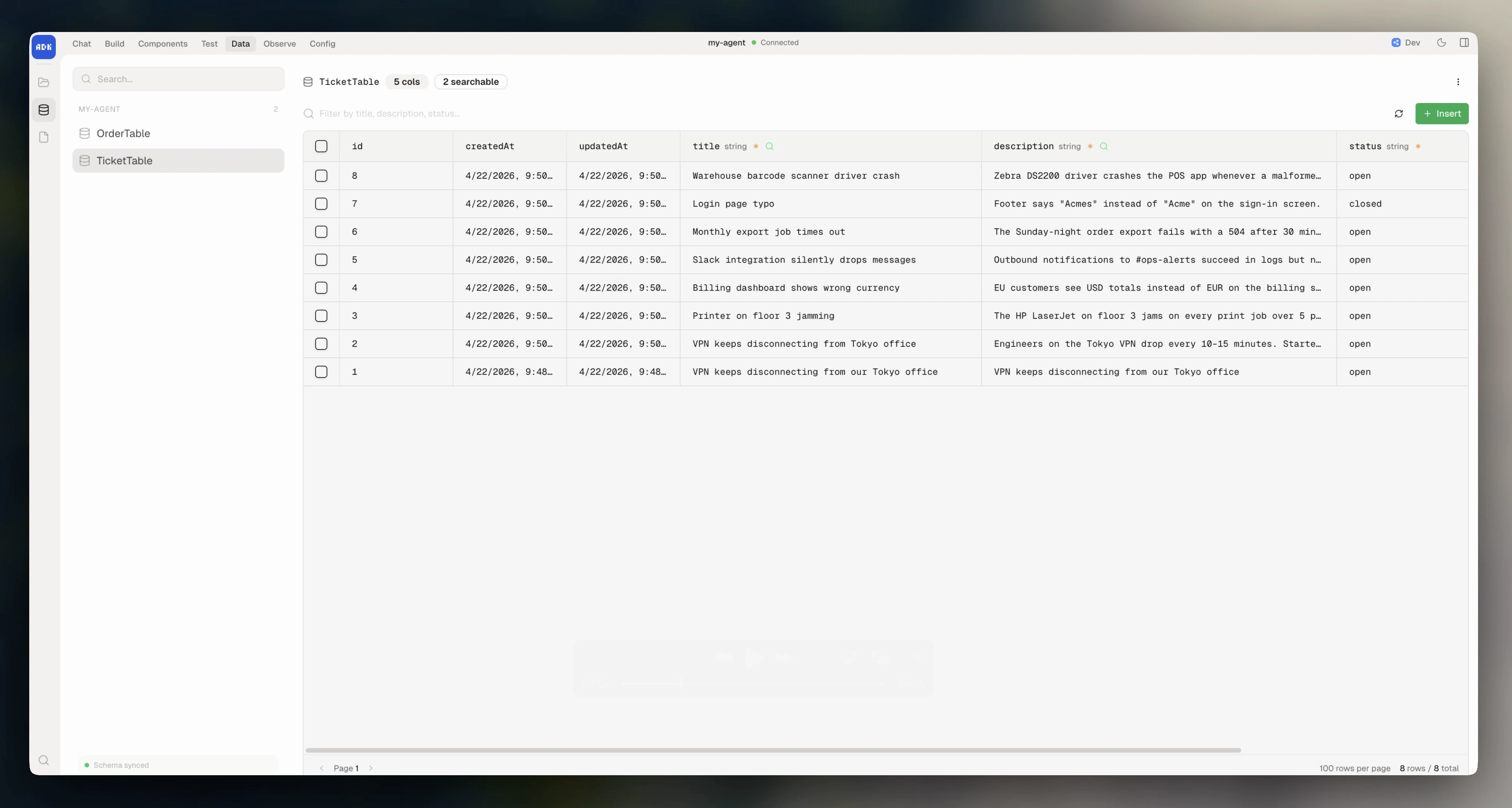Go to next page arrow
Viewport: 1512px width, 808px height.
[x=370, y=768]
